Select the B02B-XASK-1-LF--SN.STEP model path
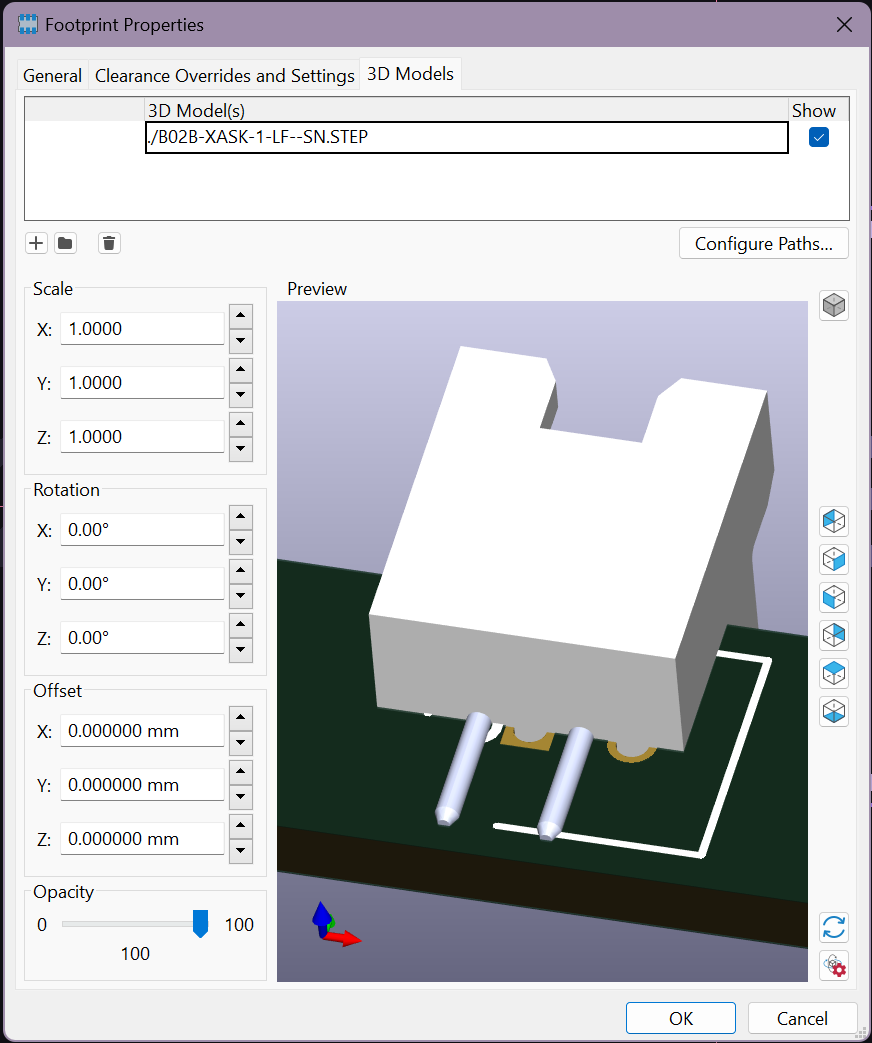Viewport: 872px width, 1043px height. tap(466, 138)
